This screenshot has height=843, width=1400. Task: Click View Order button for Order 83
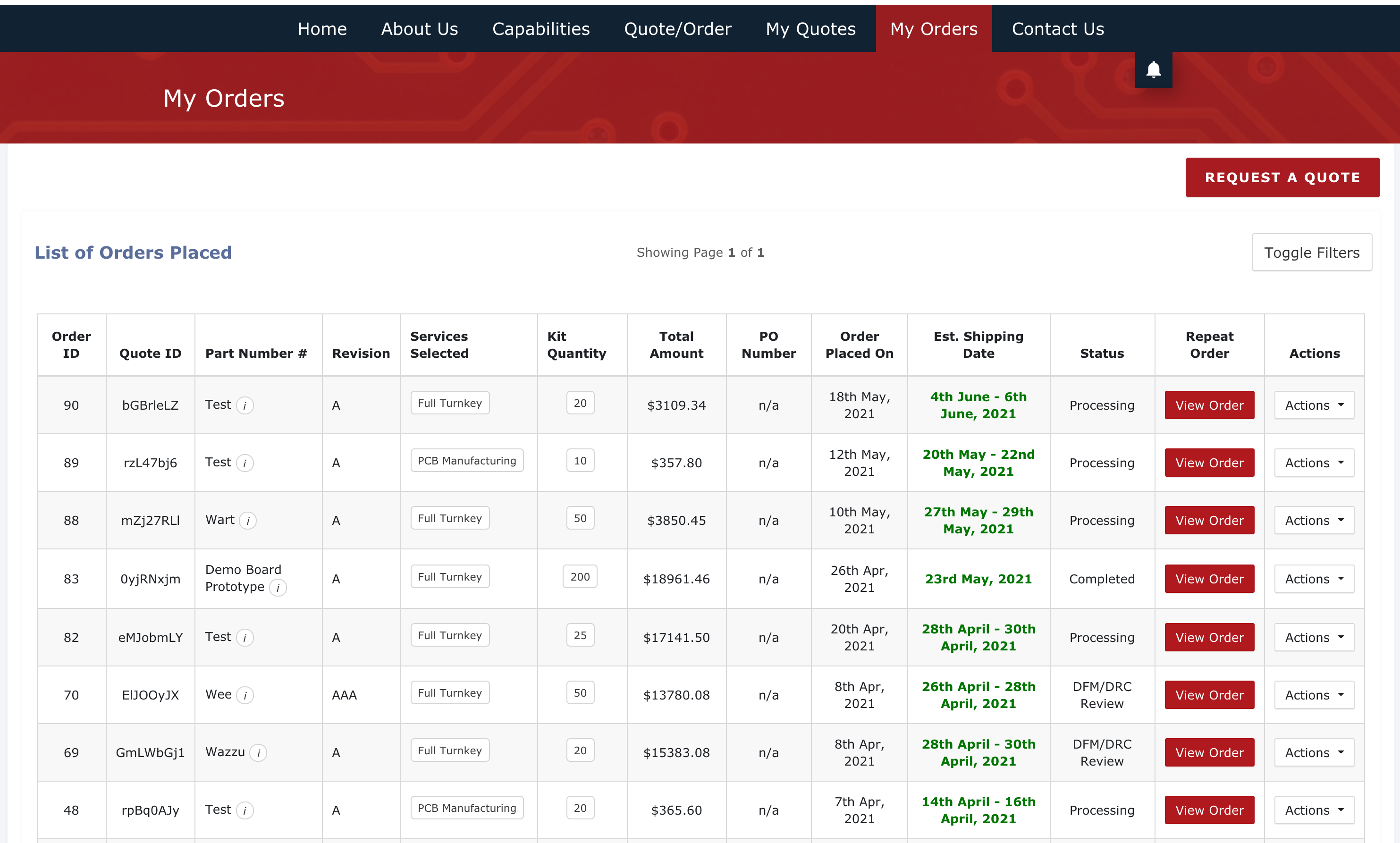click(x=1208, y=578)
